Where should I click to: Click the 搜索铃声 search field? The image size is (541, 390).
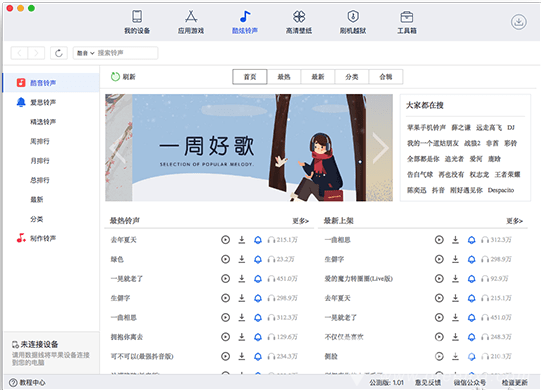coord(126,53)
